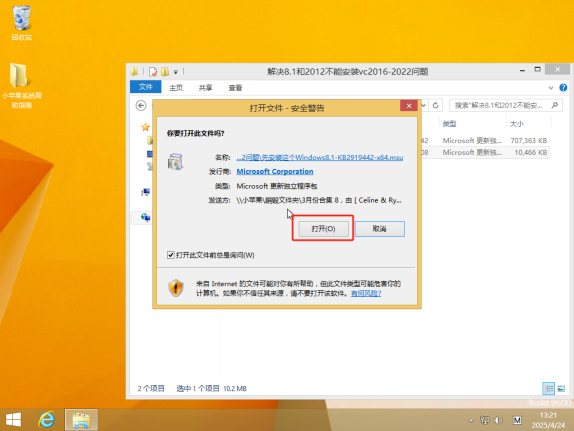Open the 文件 ribbon tab
Image resolution: width=574 pixels, height=431 pixels.
tap(146, 87)
